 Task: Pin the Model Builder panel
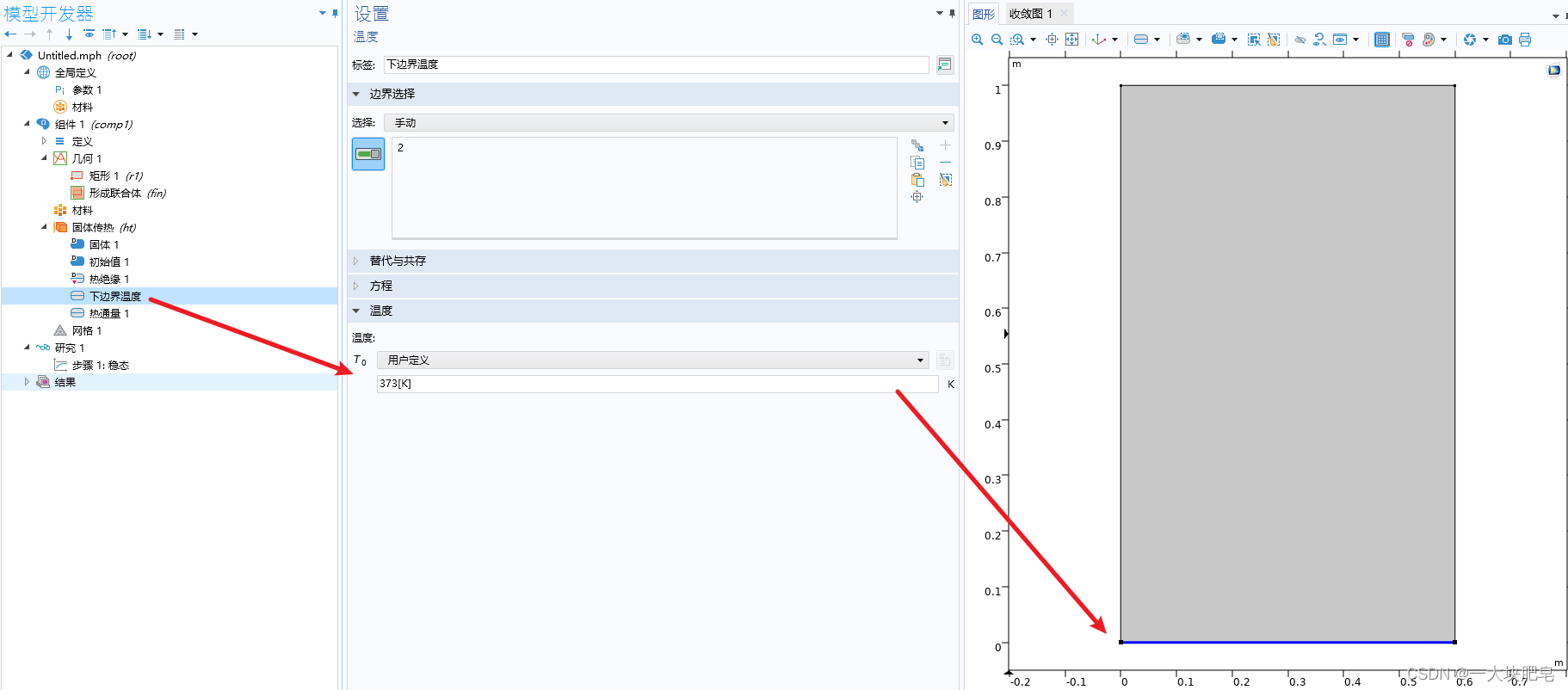click(335, 14)
